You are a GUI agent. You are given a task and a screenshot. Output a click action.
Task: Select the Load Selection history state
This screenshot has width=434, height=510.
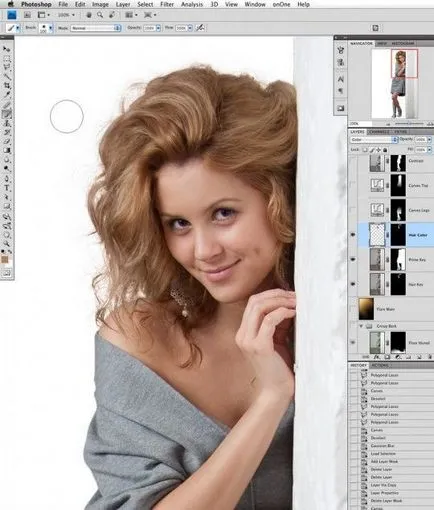[x=383, y=454]
